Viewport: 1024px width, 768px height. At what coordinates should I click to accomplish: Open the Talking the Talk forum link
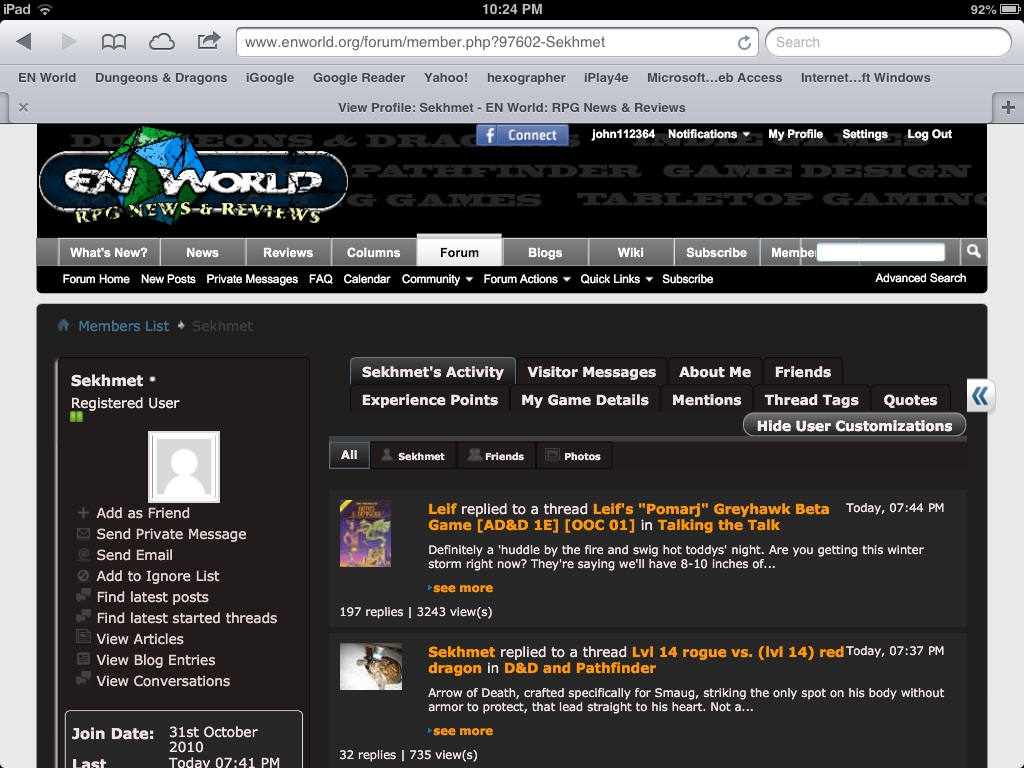[718, 525]
